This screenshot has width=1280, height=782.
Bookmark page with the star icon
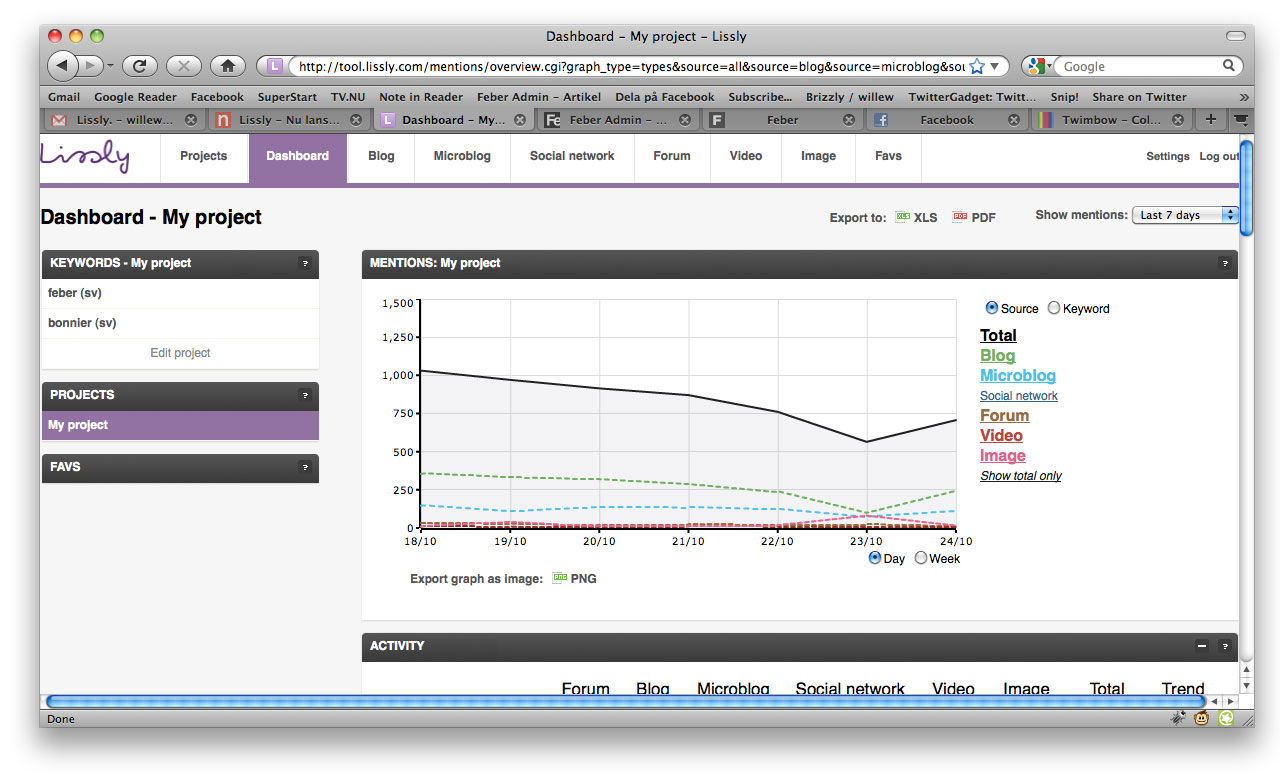coord(977,66)
